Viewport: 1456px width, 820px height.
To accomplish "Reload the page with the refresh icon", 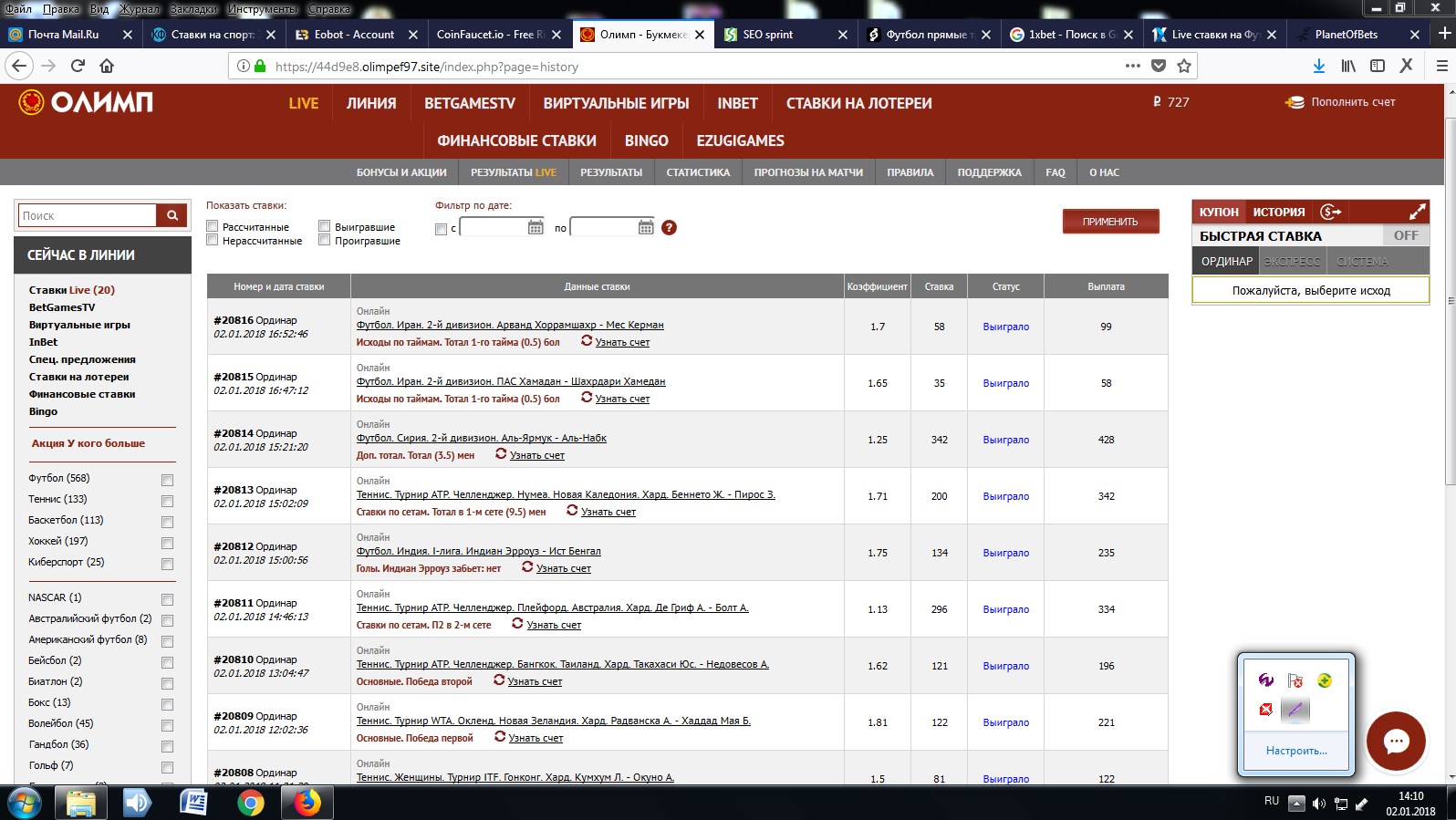I will [x=78, y=66].
